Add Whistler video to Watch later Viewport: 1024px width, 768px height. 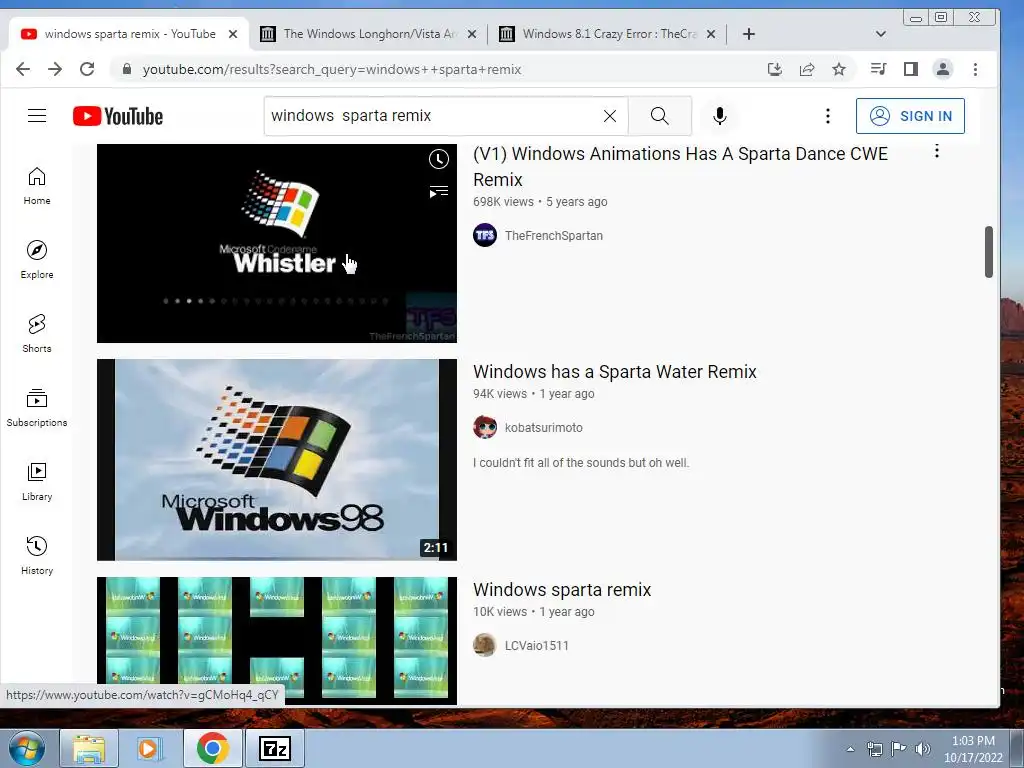click(439, 159)
